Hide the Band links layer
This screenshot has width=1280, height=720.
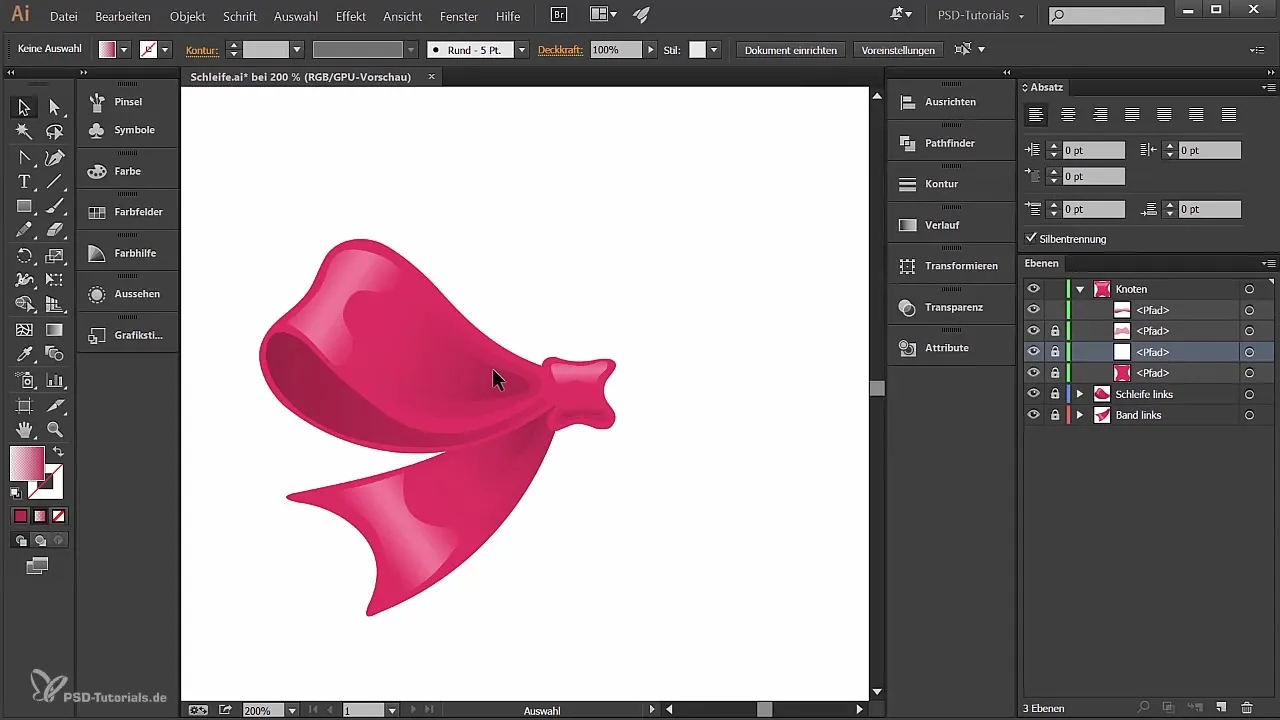[1034, 415]
